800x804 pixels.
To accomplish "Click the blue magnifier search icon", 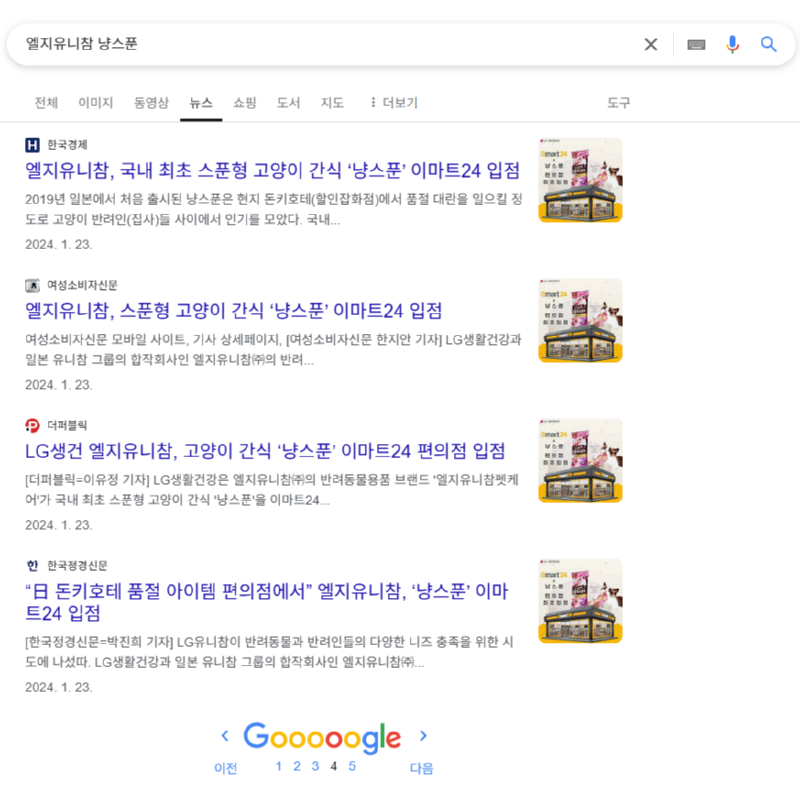I will 768,45.
